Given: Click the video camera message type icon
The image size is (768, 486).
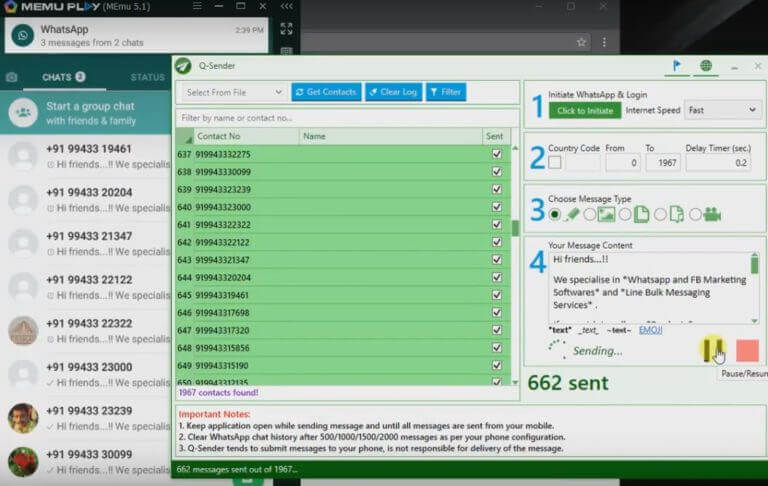Looking at the screenshot, I should point(712,215).
